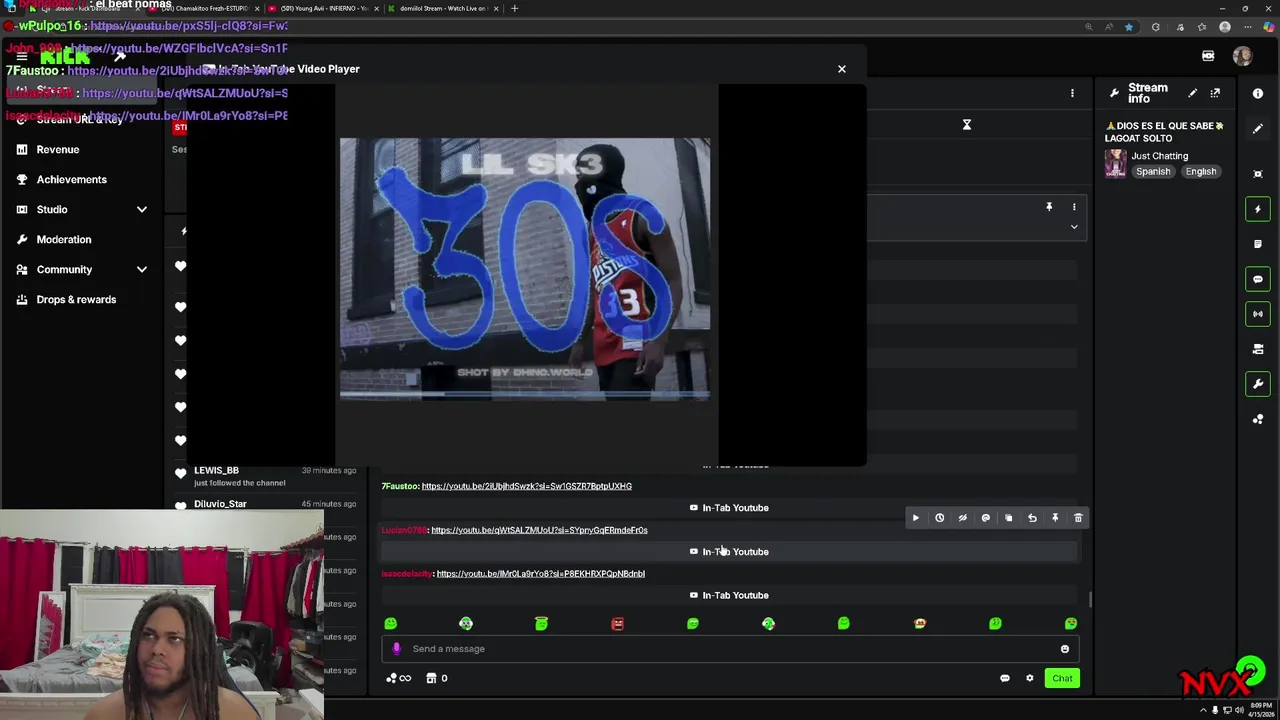Click the camera clips icon in right rail
Screen dimensions: 1280x720
click(1258, 349)
